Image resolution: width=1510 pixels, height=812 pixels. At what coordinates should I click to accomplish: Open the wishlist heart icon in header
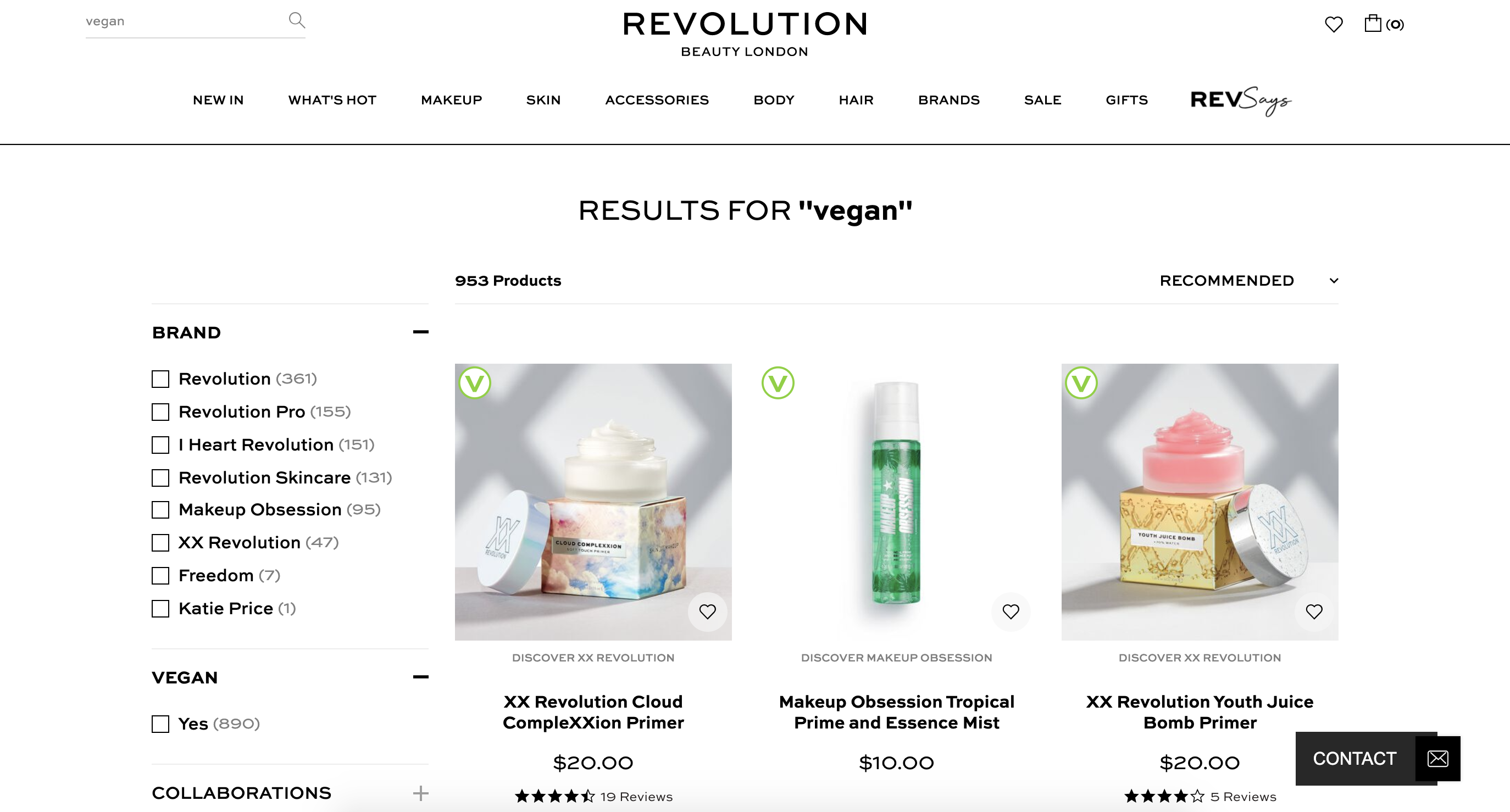coord(1334,24)
